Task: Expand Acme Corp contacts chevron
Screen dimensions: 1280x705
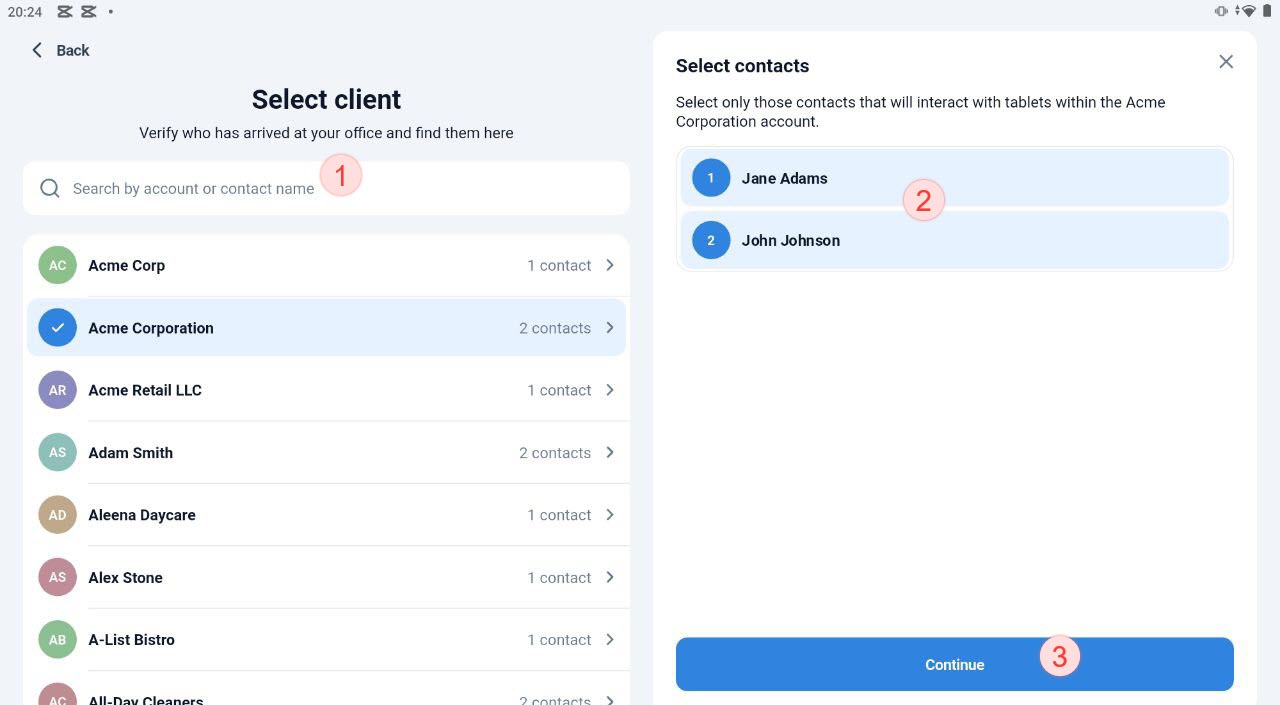Action: tap(610, 265)
